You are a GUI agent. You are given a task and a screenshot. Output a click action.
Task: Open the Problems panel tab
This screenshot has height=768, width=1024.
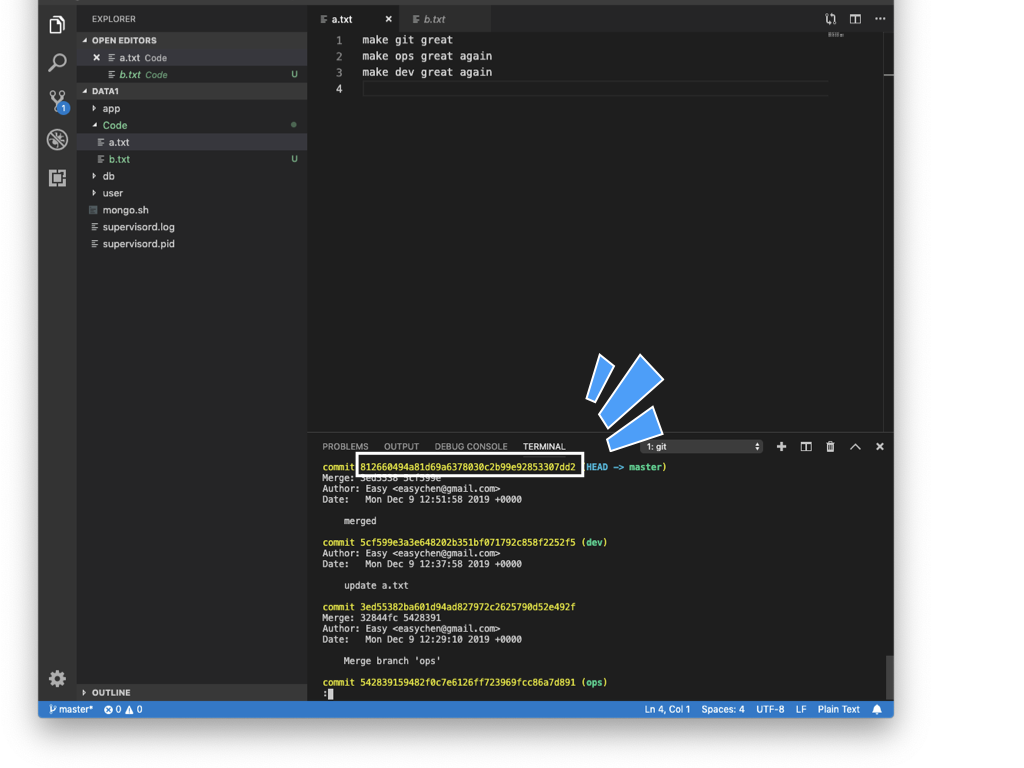(345, 447)
